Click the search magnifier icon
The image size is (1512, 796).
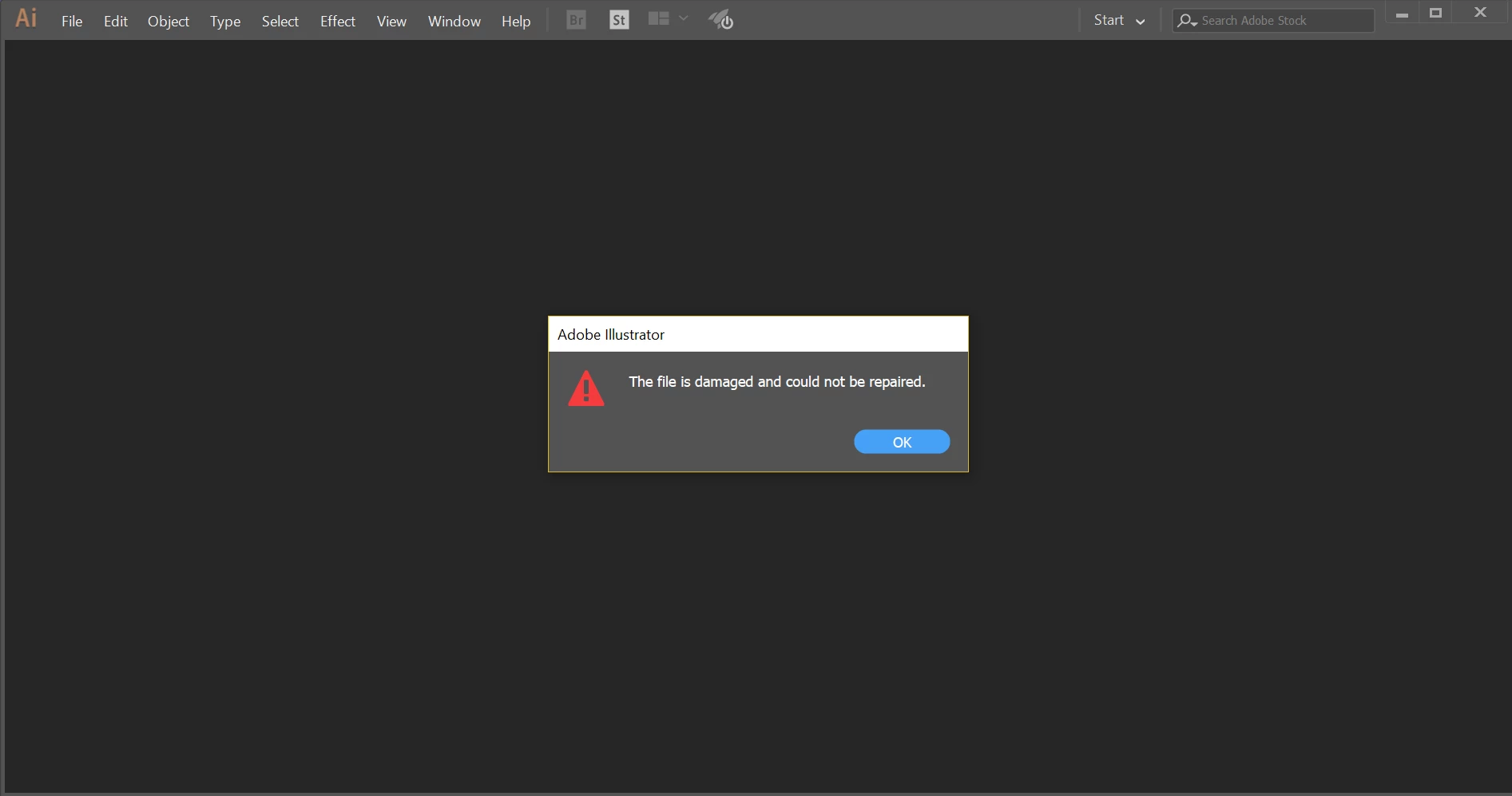[1188, 21]
